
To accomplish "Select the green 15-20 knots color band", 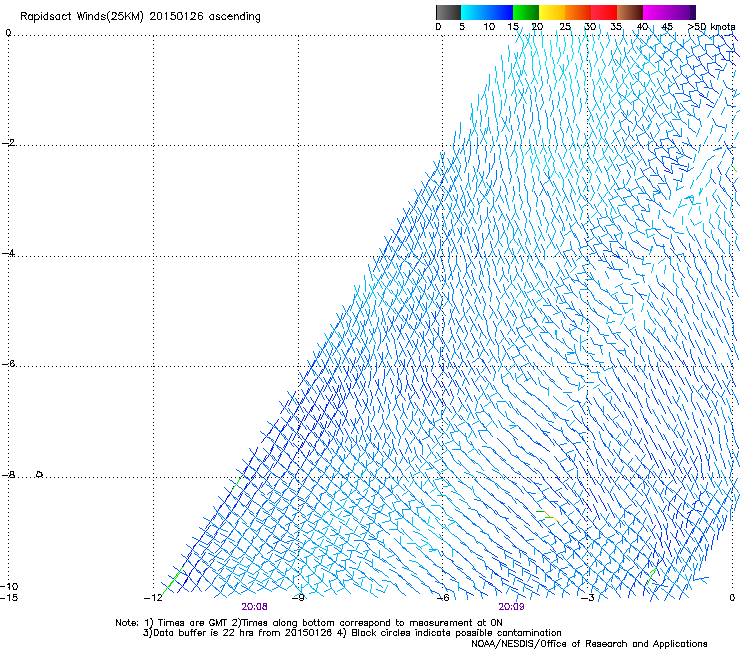I will 526,12.
